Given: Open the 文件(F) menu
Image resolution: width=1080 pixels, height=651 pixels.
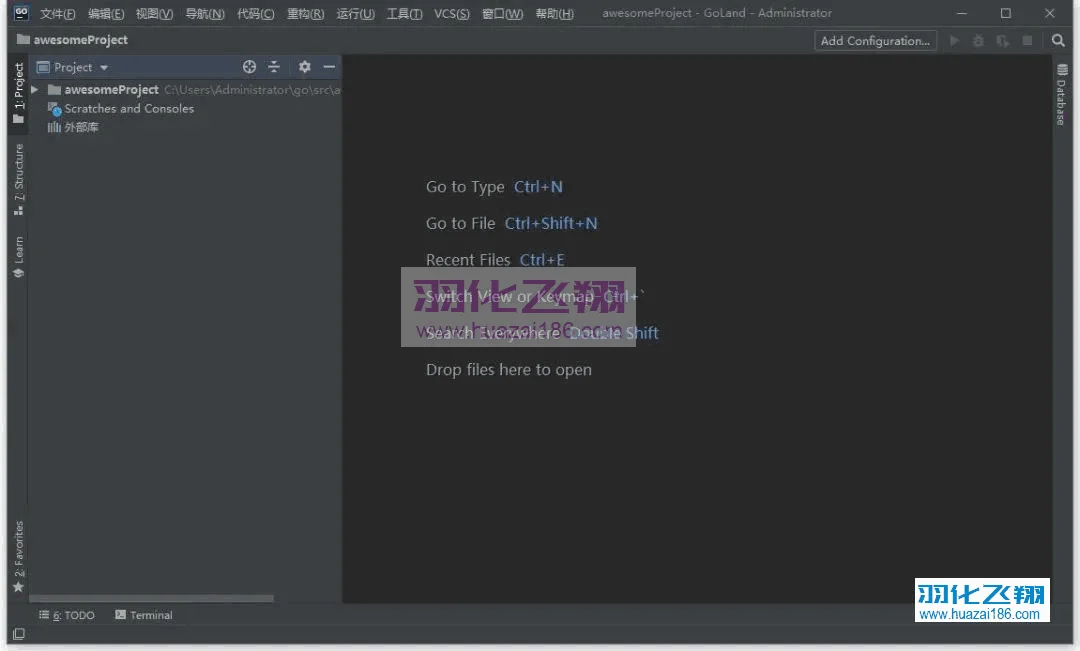Looking at the screenshot, I should coord(57,14).
